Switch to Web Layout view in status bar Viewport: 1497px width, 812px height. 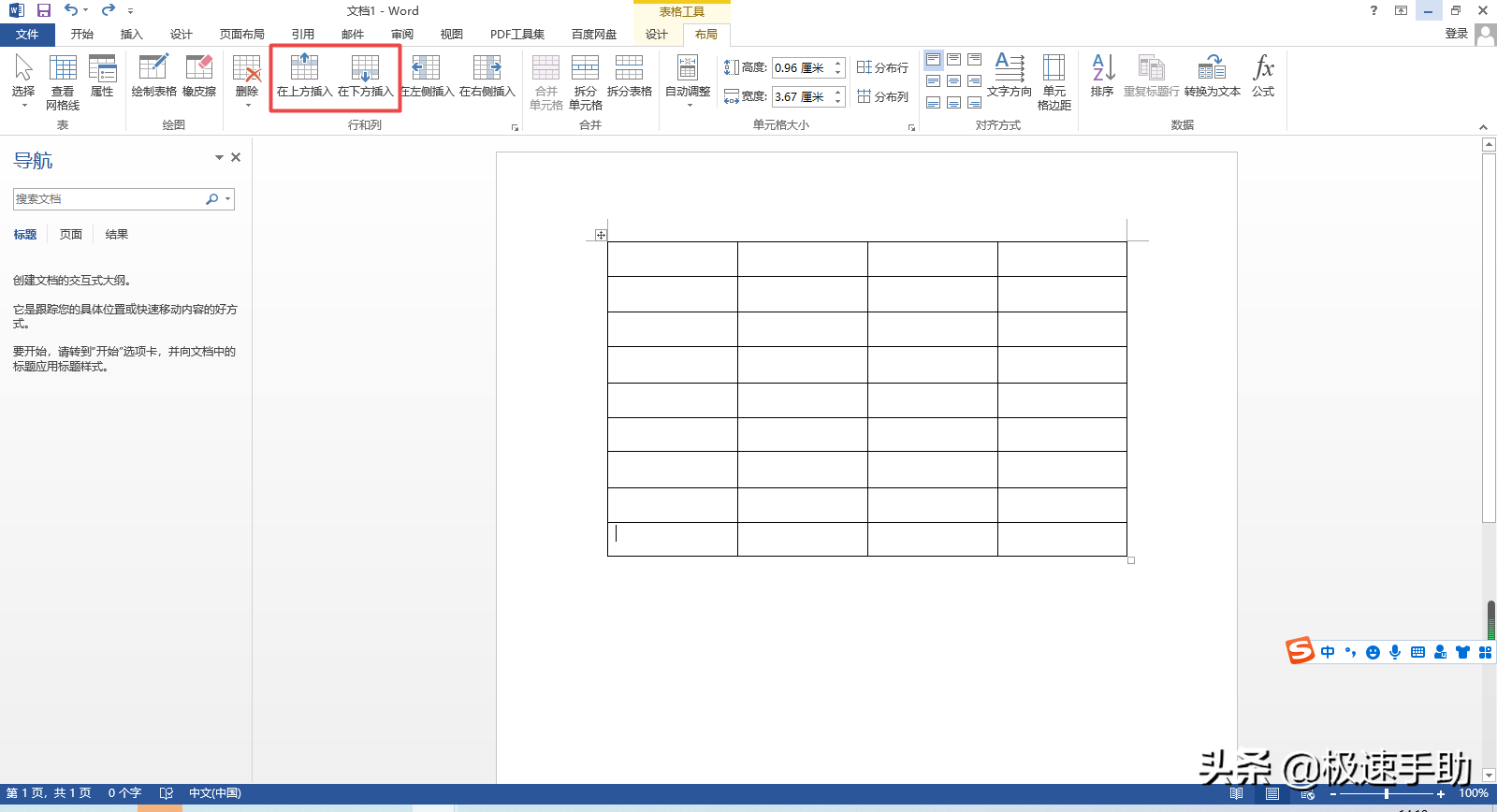pos(1307,793)
